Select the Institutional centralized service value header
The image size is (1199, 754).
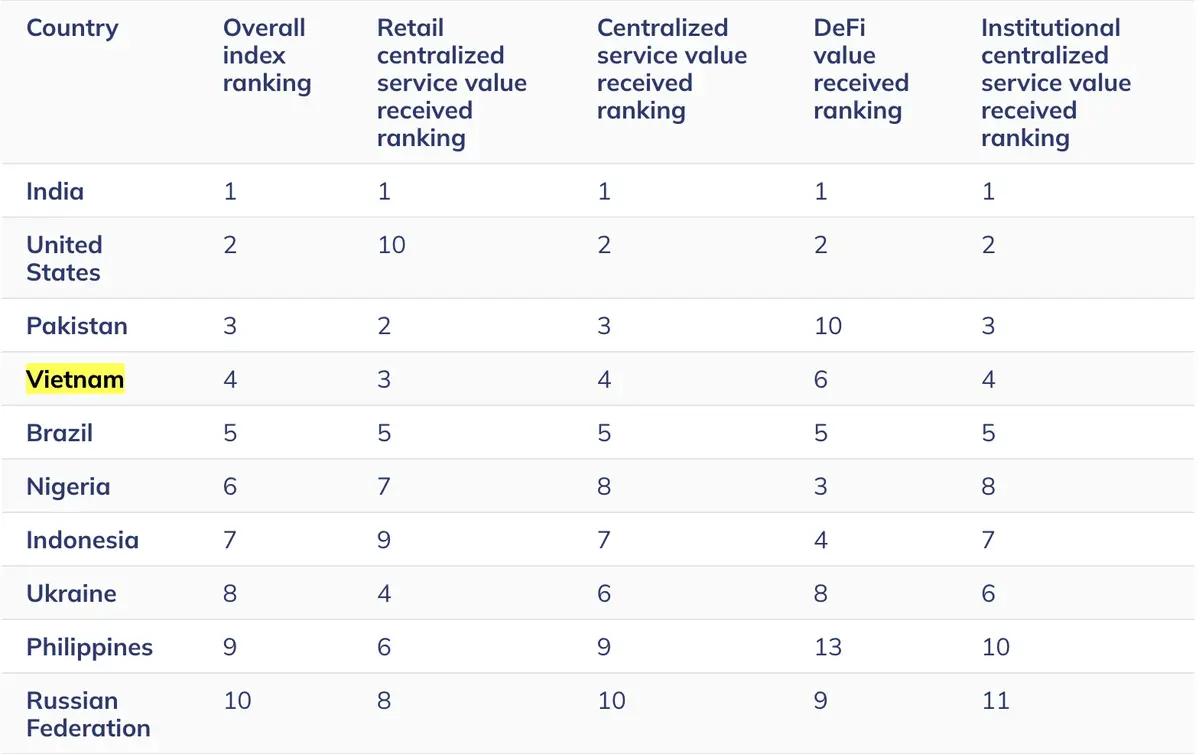click(x=1055, y=83)
